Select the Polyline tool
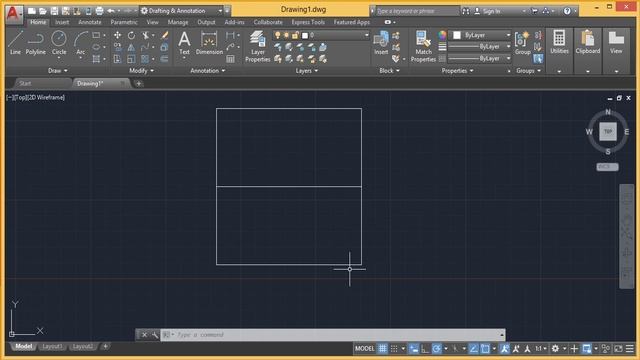 pyautogui.click(x=36, y=43)
